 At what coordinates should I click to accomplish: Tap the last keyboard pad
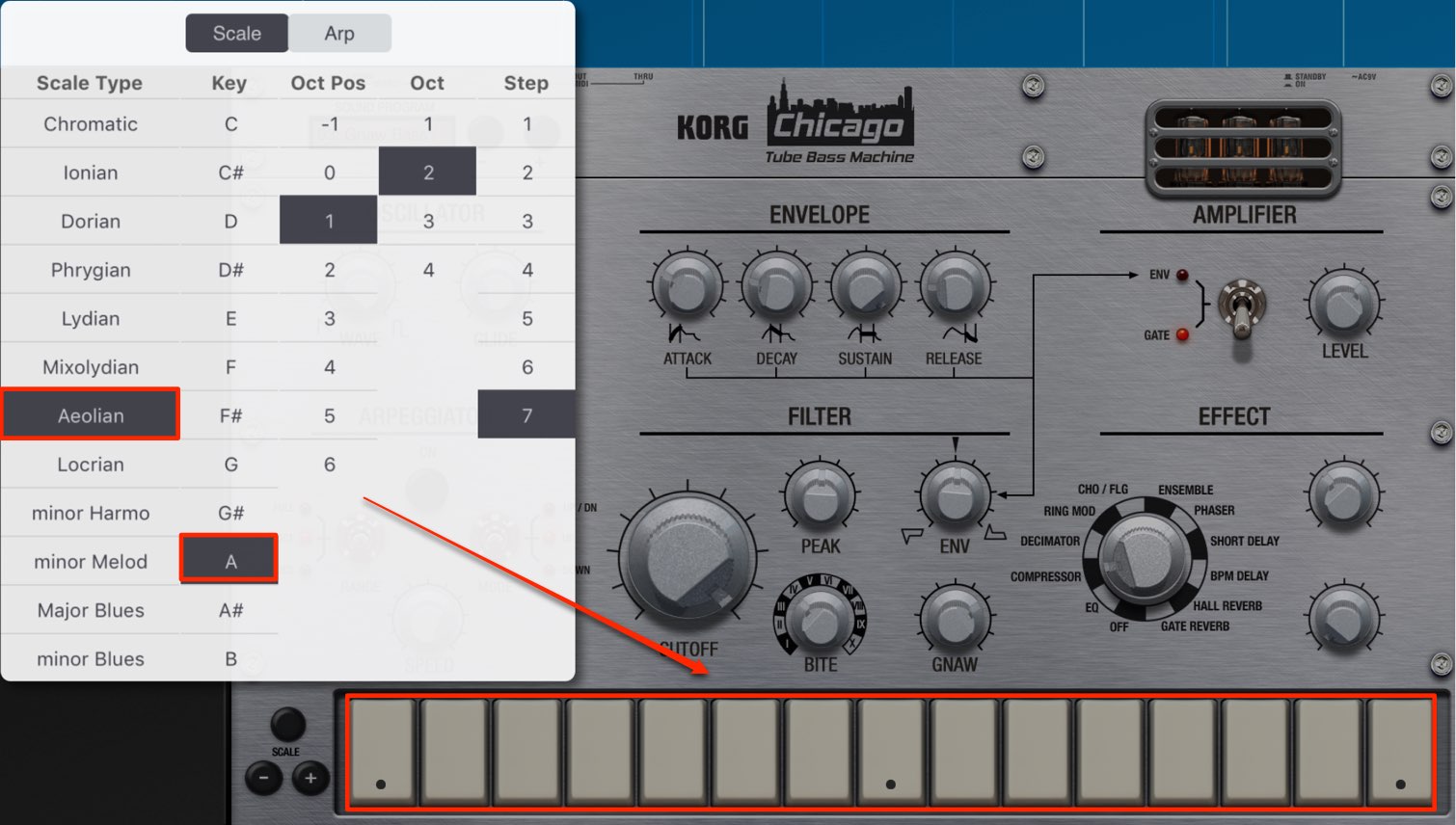(1399, 753)
